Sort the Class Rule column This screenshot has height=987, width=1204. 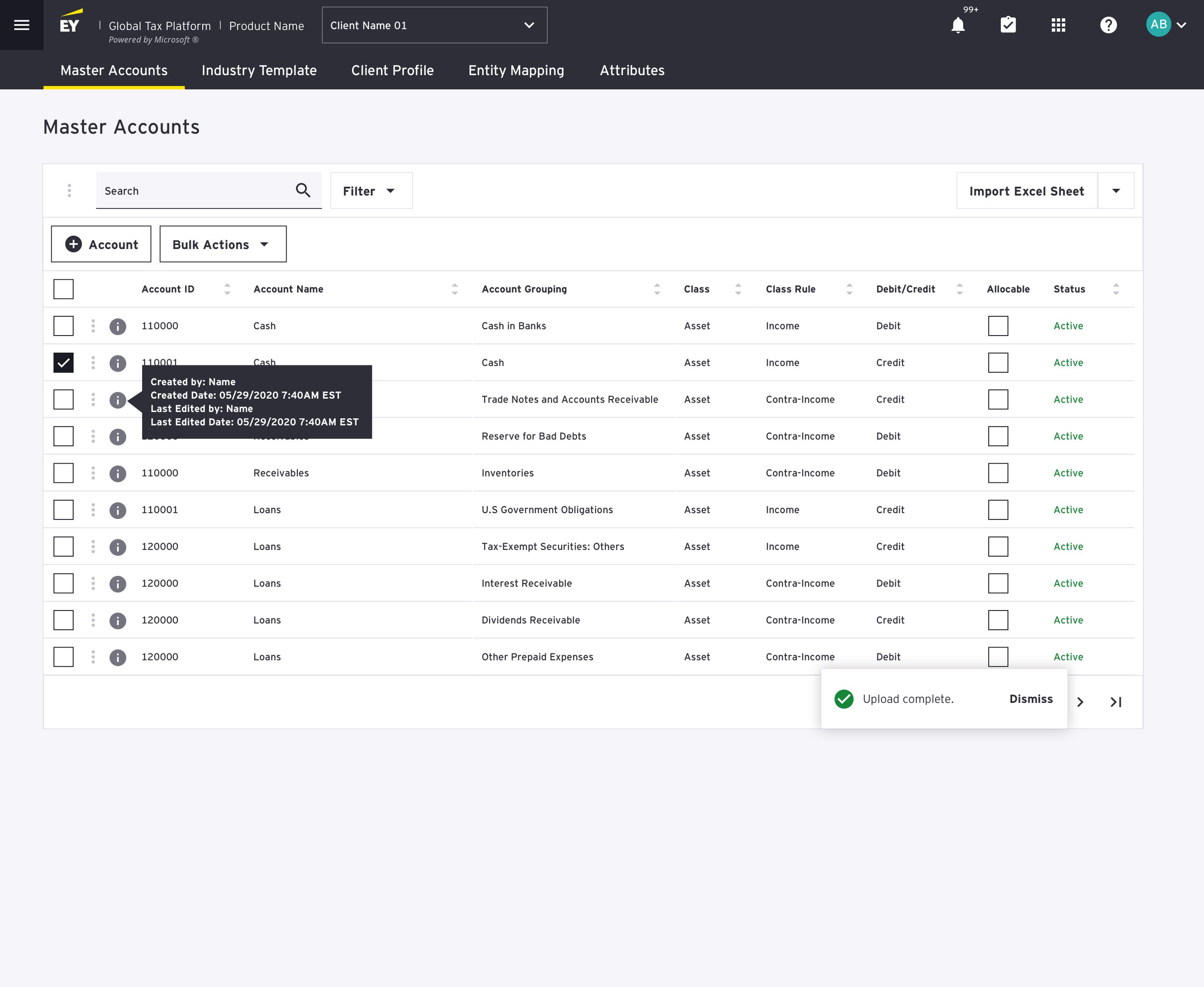849,289
